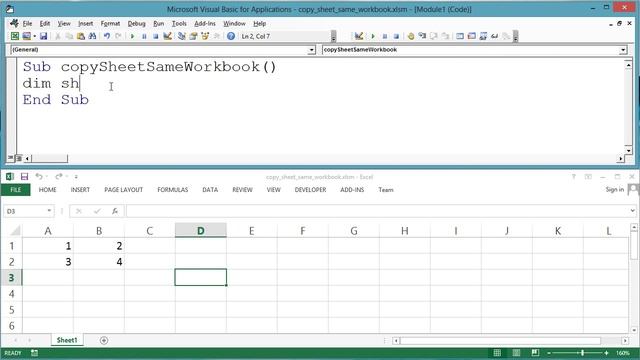Zoom out with minus button in status bar
Viewport: 640px width, 360px height.
549,353
